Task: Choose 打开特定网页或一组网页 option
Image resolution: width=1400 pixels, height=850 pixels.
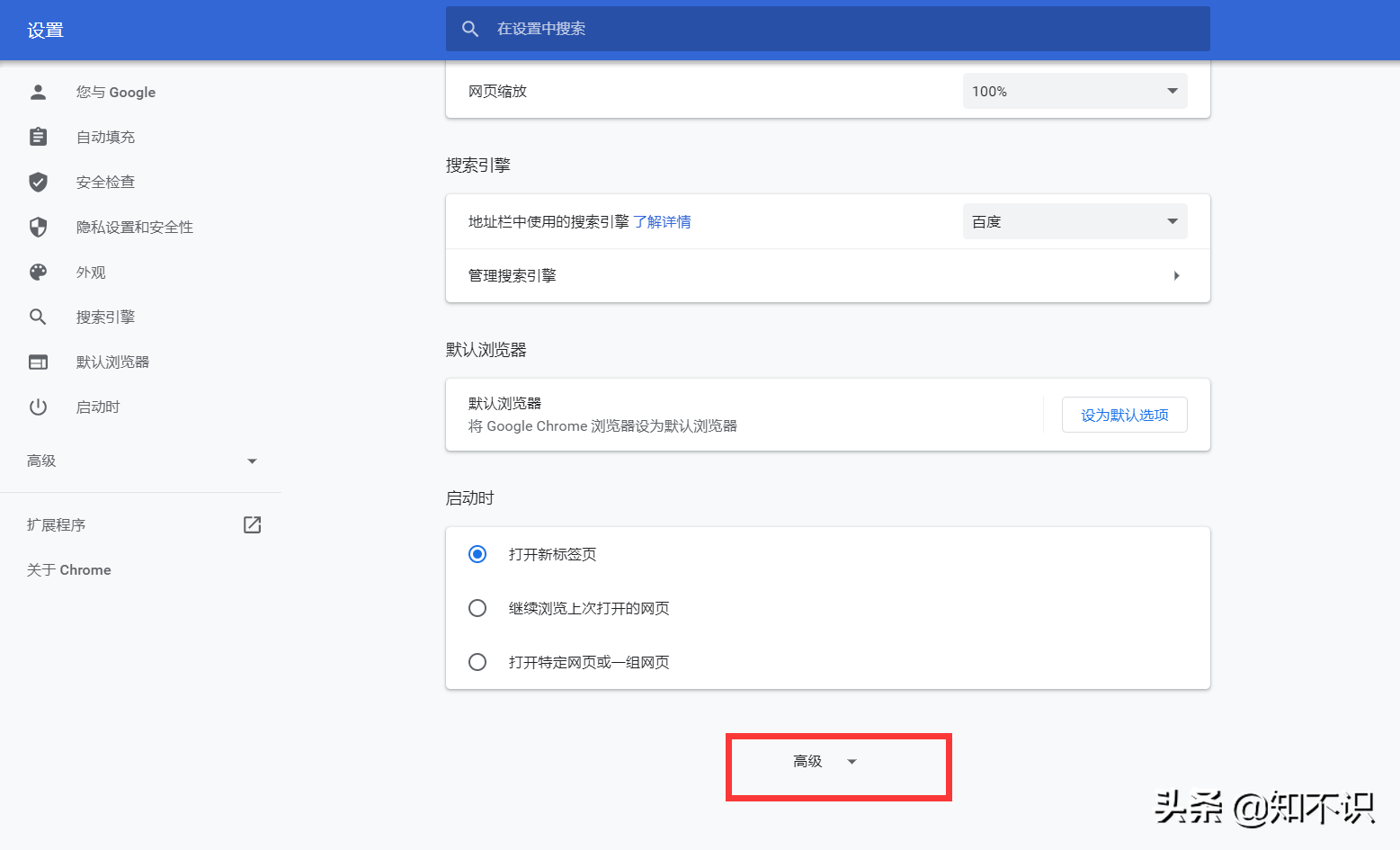Action: pyautogui.click(x=477, y=662)
